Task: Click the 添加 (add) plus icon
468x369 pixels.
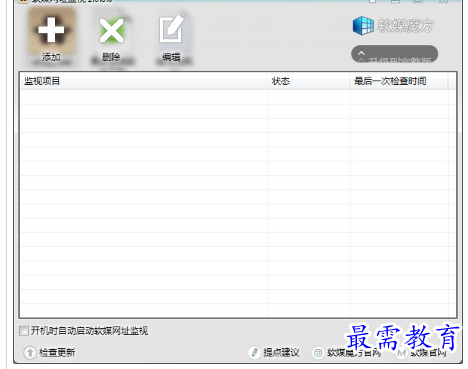Action: pos(51,30)
